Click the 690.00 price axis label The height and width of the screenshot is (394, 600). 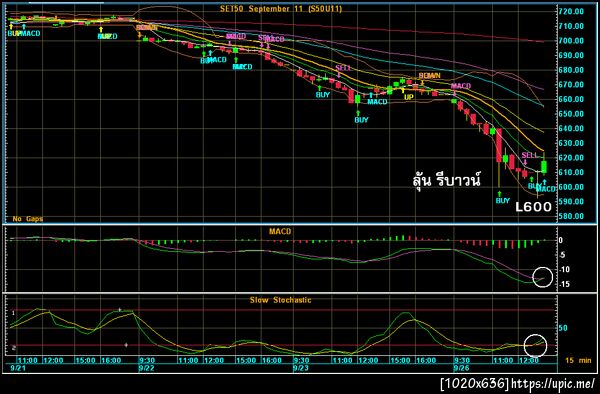[571, 55]
